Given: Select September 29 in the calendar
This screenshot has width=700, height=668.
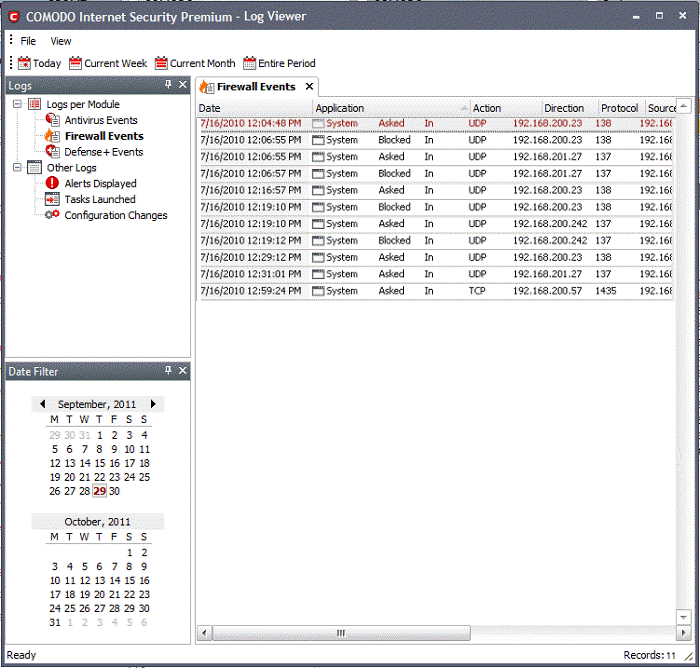Looking at the screenshot, I should point(100,491).
